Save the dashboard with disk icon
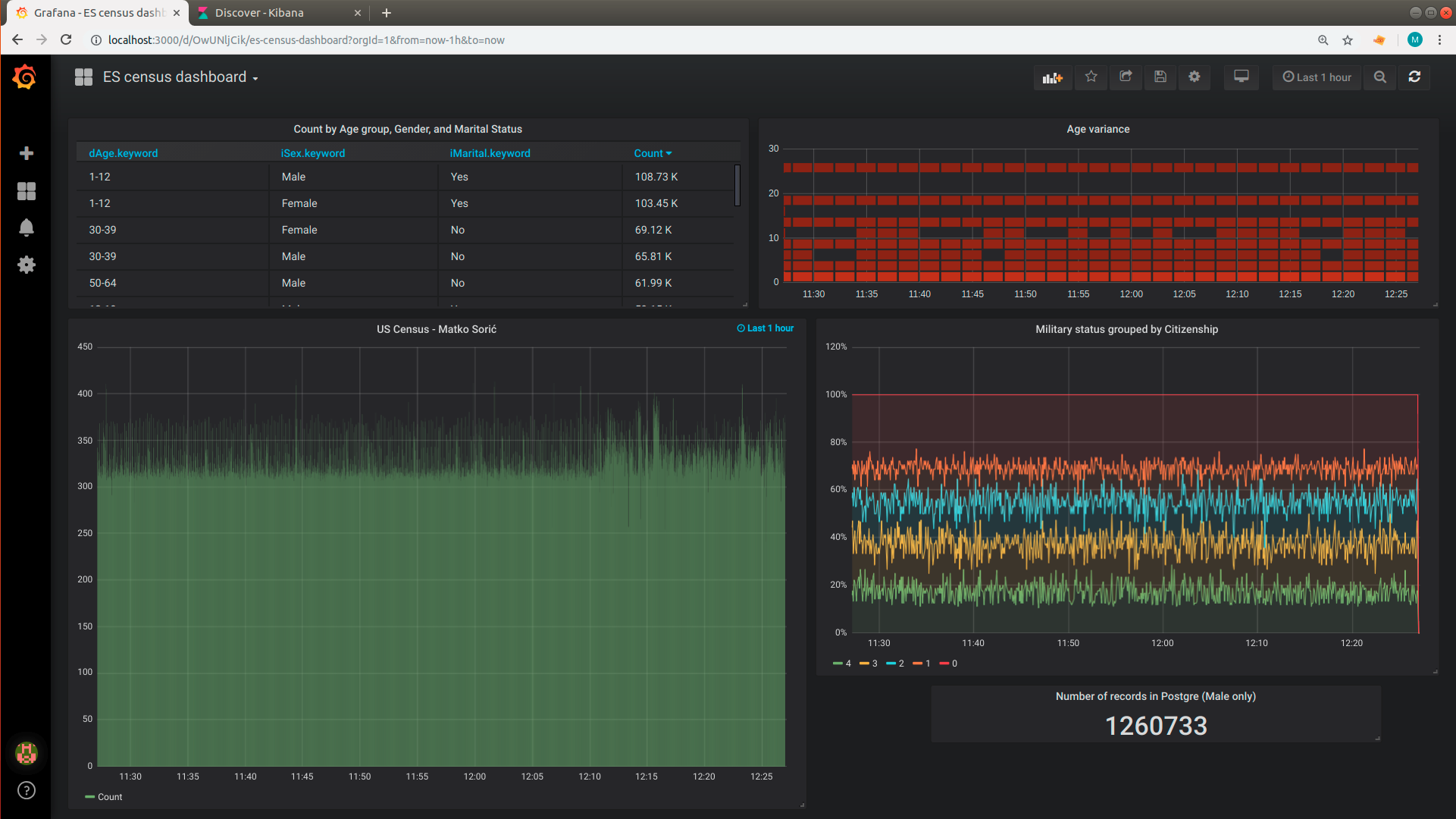This screenshot has height=819, width=1456. (x=1160, y=77)
